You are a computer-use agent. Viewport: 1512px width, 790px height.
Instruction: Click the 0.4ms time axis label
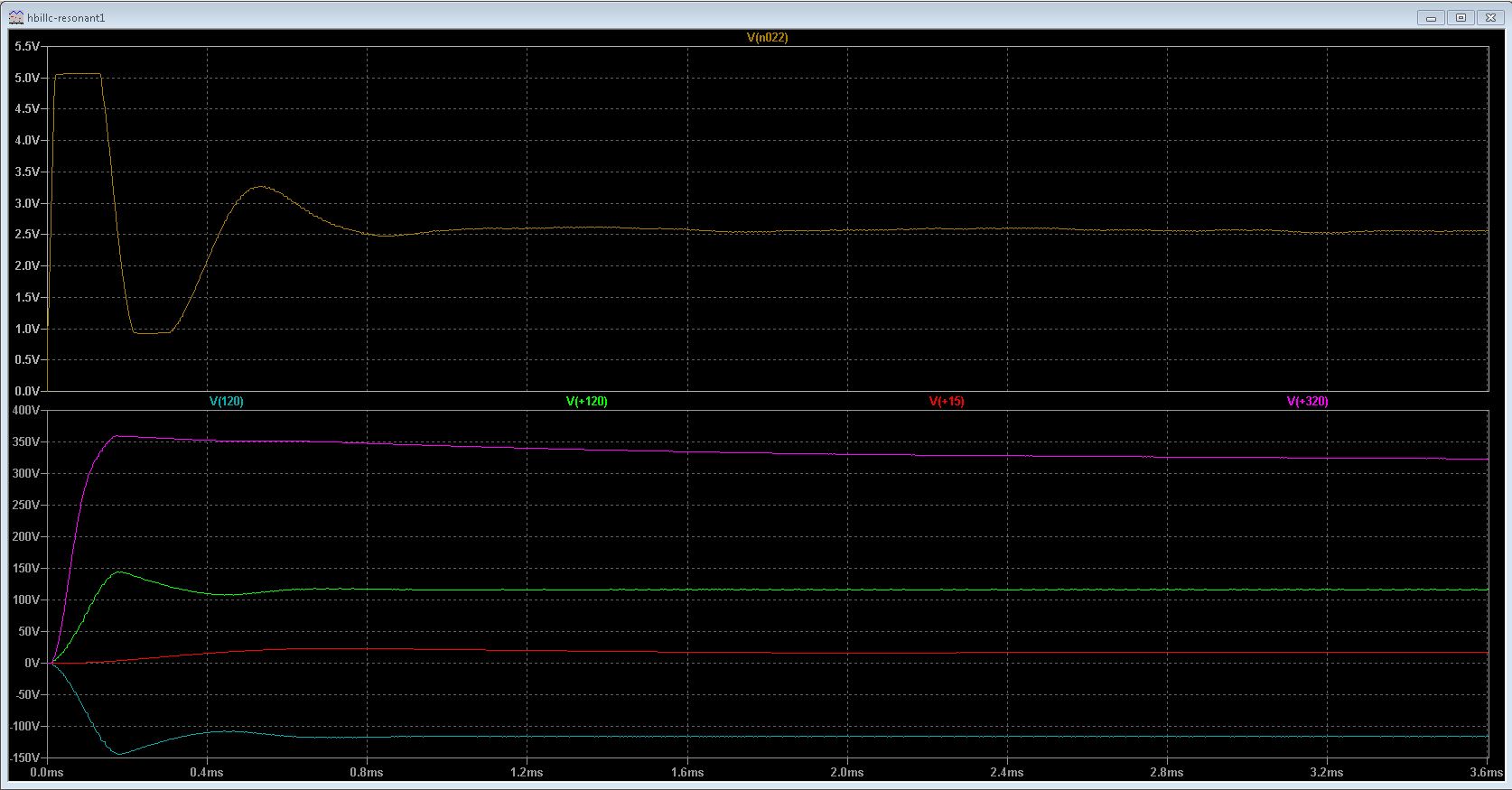tap(207, 773)
